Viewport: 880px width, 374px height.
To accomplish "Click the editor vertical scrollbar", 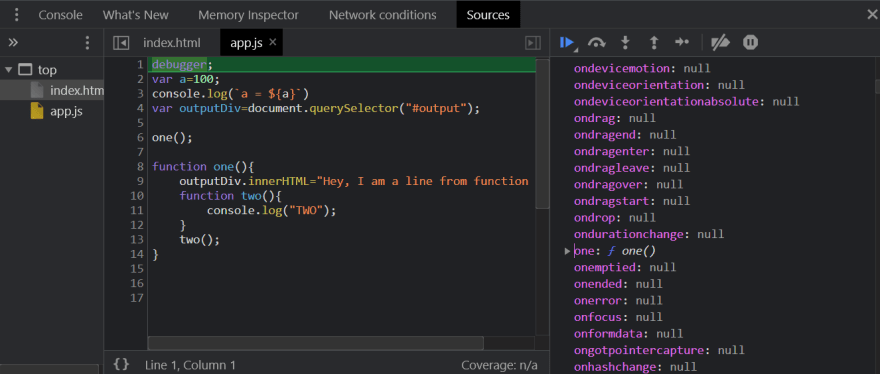I will pos(542,134).
